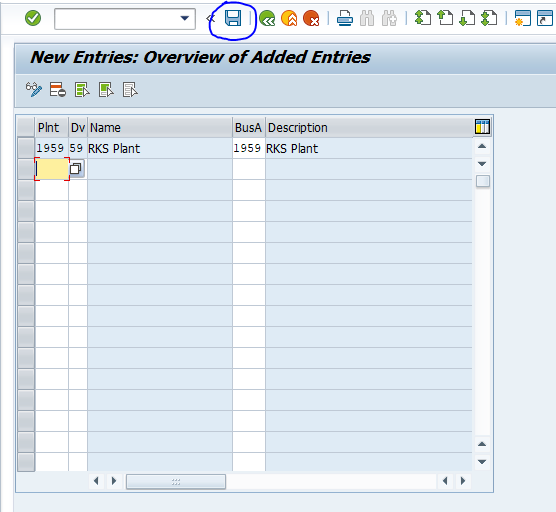Select the second row's selector box
This screenshot has height=512, width=556.
26,169
